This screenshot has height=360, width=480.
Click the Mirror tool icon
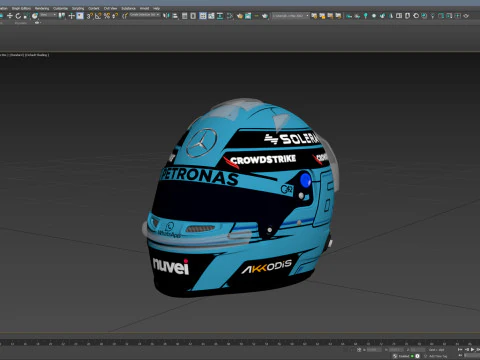(x=166, y=16)
